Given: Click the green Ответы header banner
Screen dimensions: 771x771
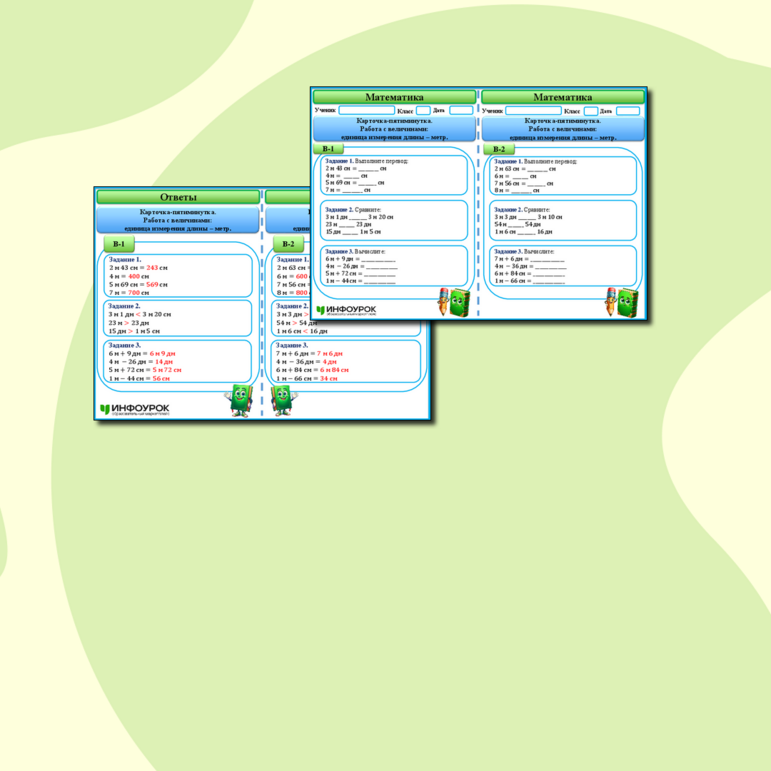Looking at the screenshot, I should pos(178,197).
